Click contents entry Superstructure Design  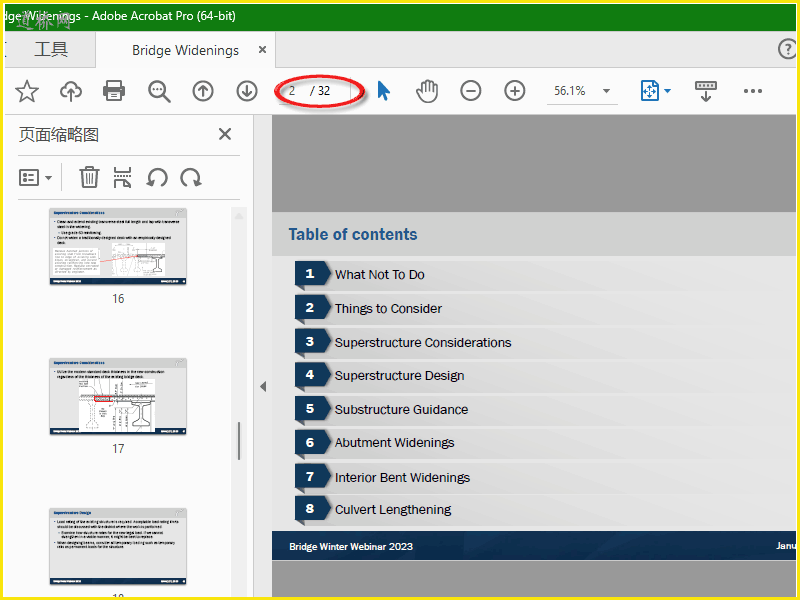click(x=399, y=376)
